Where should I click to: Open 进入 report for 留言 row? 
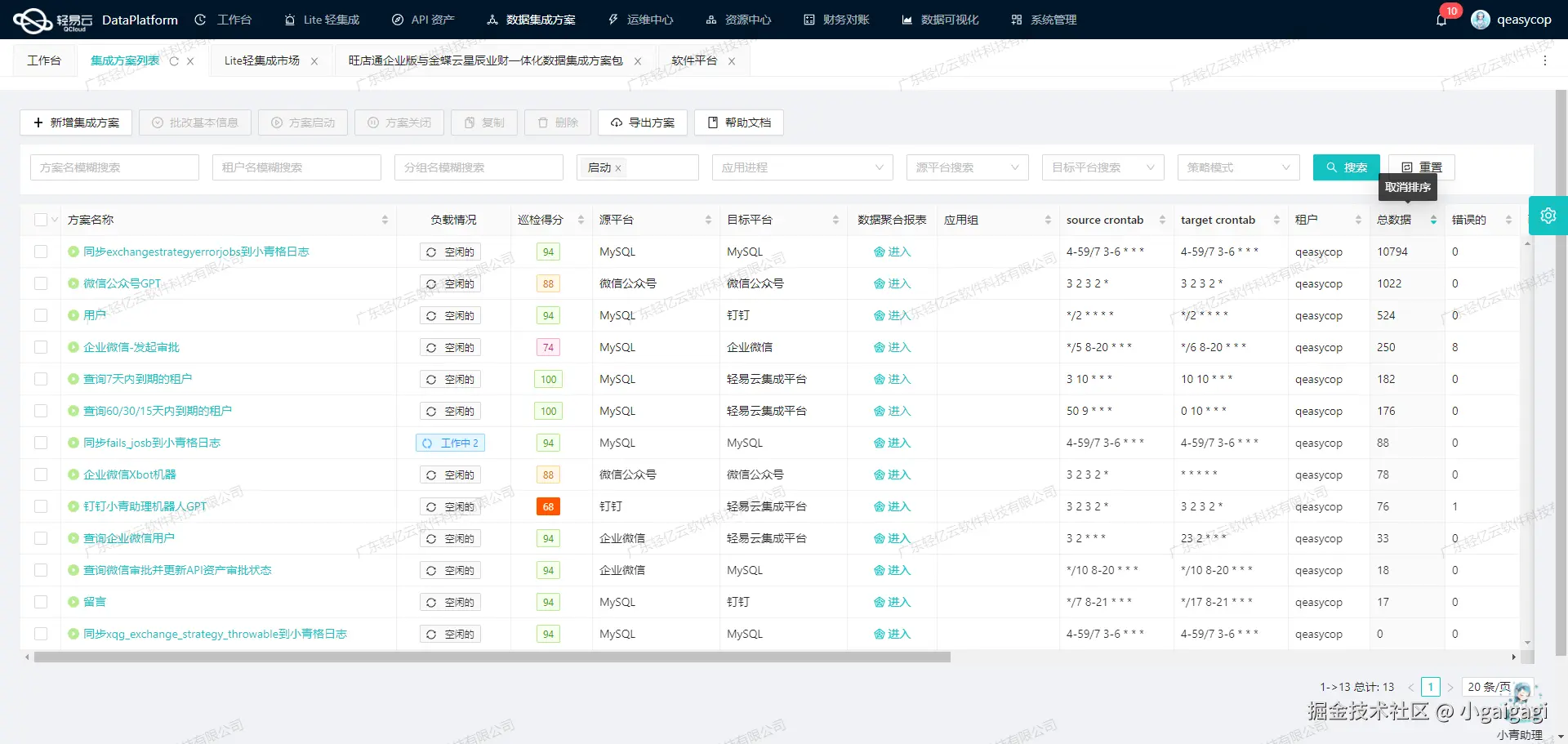pyautogui.click(x=892, y=602)
